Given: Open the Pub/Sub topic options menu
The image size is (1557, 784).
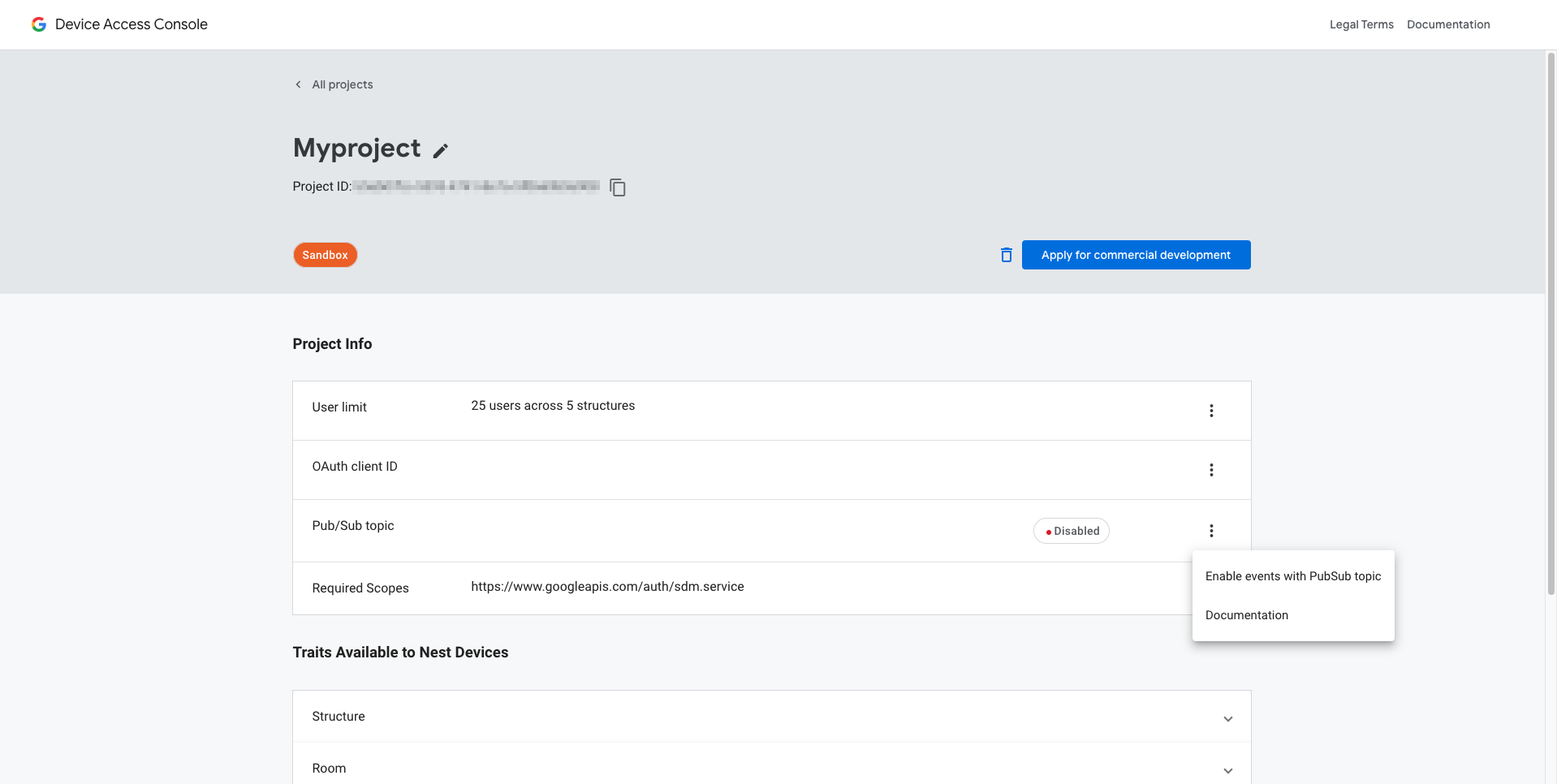Looking at the screenshot, I should 1211,530.
